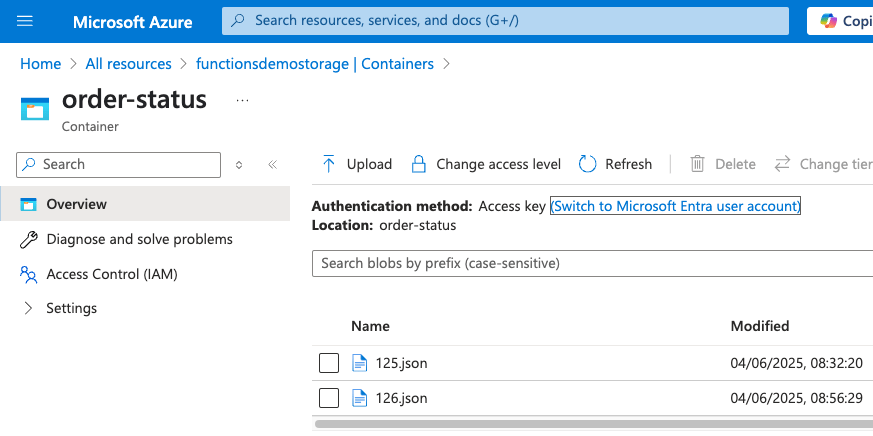This screenshot has width=873, height=436.
Task: Sort by the Modified column header
Action: coord(759,326)
